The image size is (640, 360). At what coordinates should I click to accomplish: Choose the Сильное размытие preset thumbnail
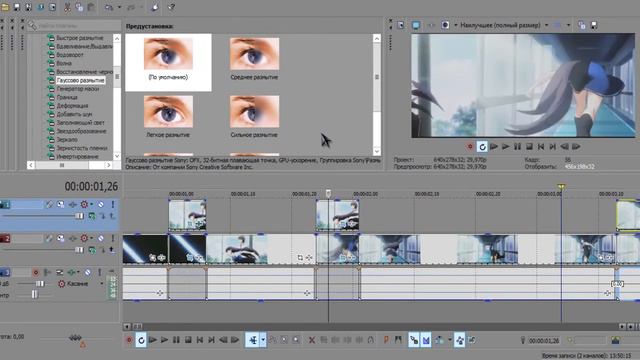click(x=254, y=112)
